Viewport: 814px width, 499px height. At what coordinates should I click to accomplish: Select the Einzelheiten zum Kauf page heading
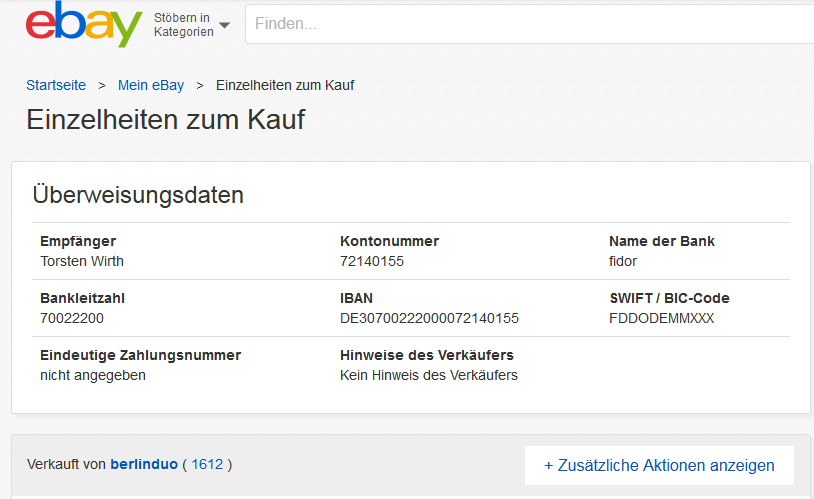point(166,119)
